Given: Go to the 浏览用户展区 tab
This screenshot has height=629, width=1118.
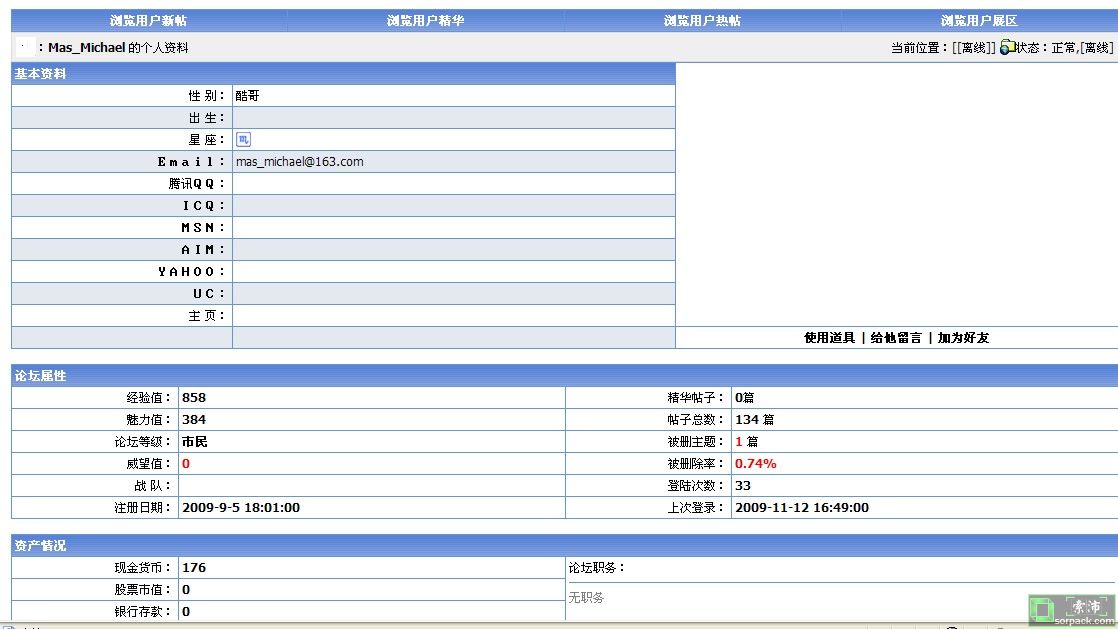Looking at the screenshot, I should pyautogui.click(x=979, y=21).
